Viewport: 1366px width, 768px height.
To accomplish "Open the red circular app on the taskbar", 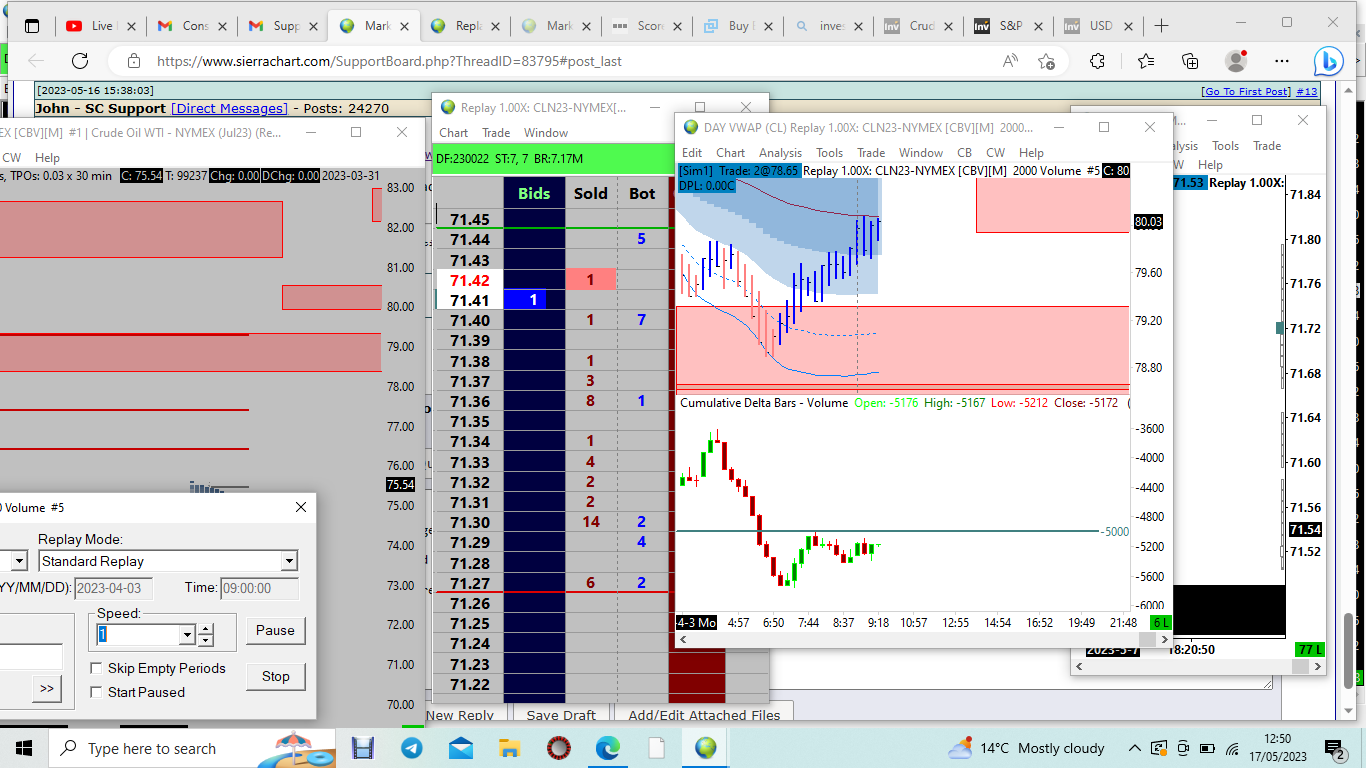I will pos(559,748).
